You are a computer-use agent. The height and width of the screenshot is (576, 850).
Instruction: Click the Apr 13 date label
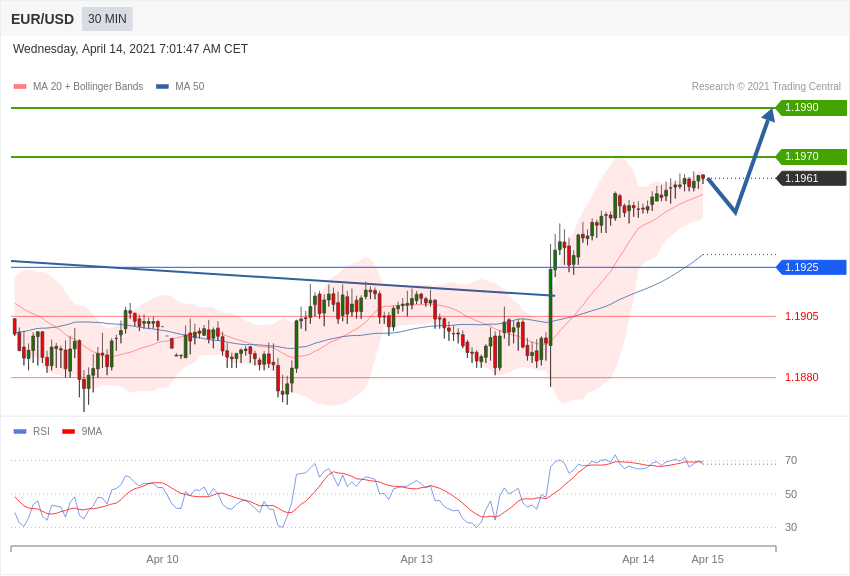pos(416,559)
